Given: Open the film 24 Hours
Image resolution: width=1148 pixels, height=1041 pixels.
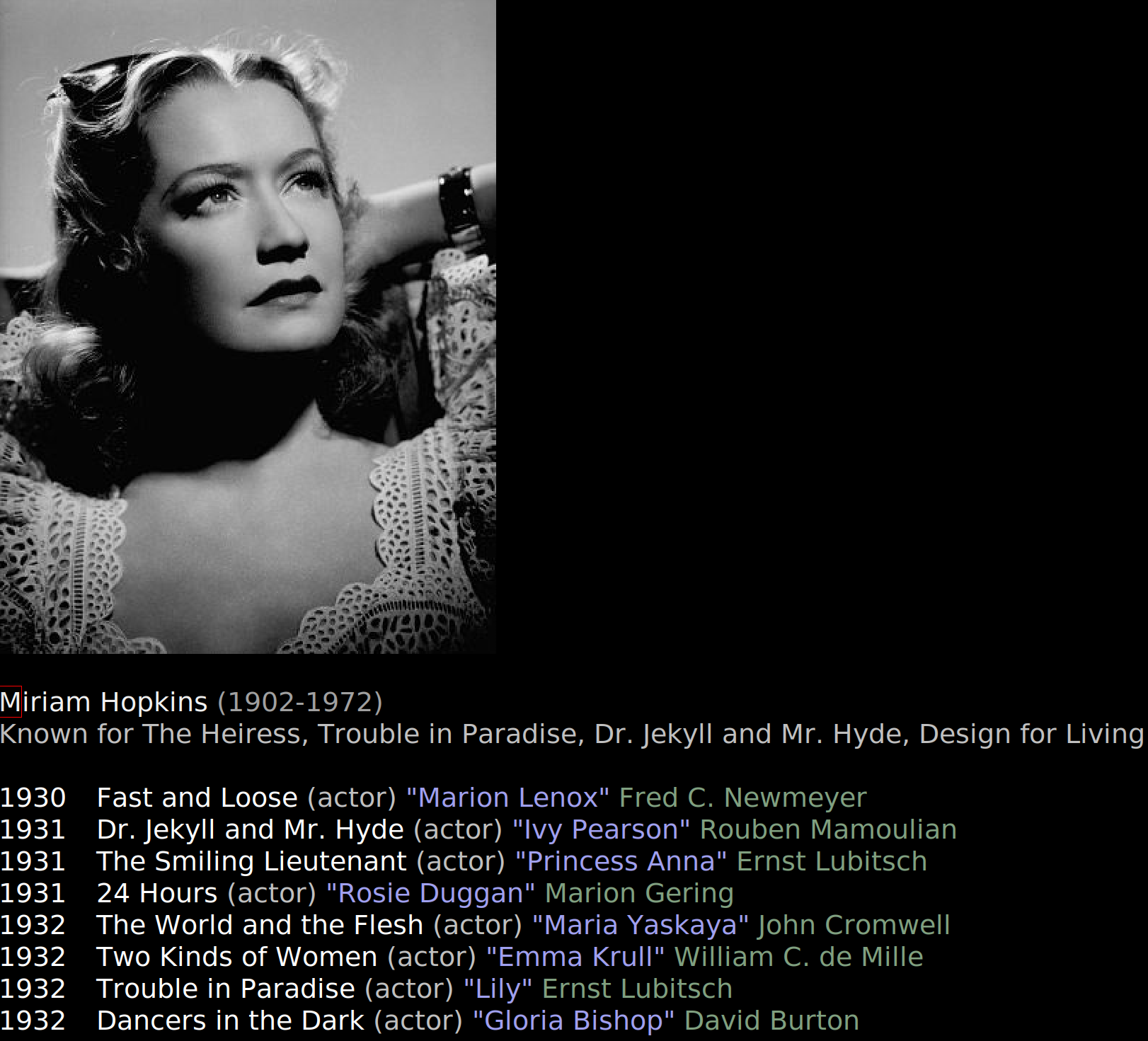Looking at the screenshot, I should pyautogui.click(x=157, y=893).
